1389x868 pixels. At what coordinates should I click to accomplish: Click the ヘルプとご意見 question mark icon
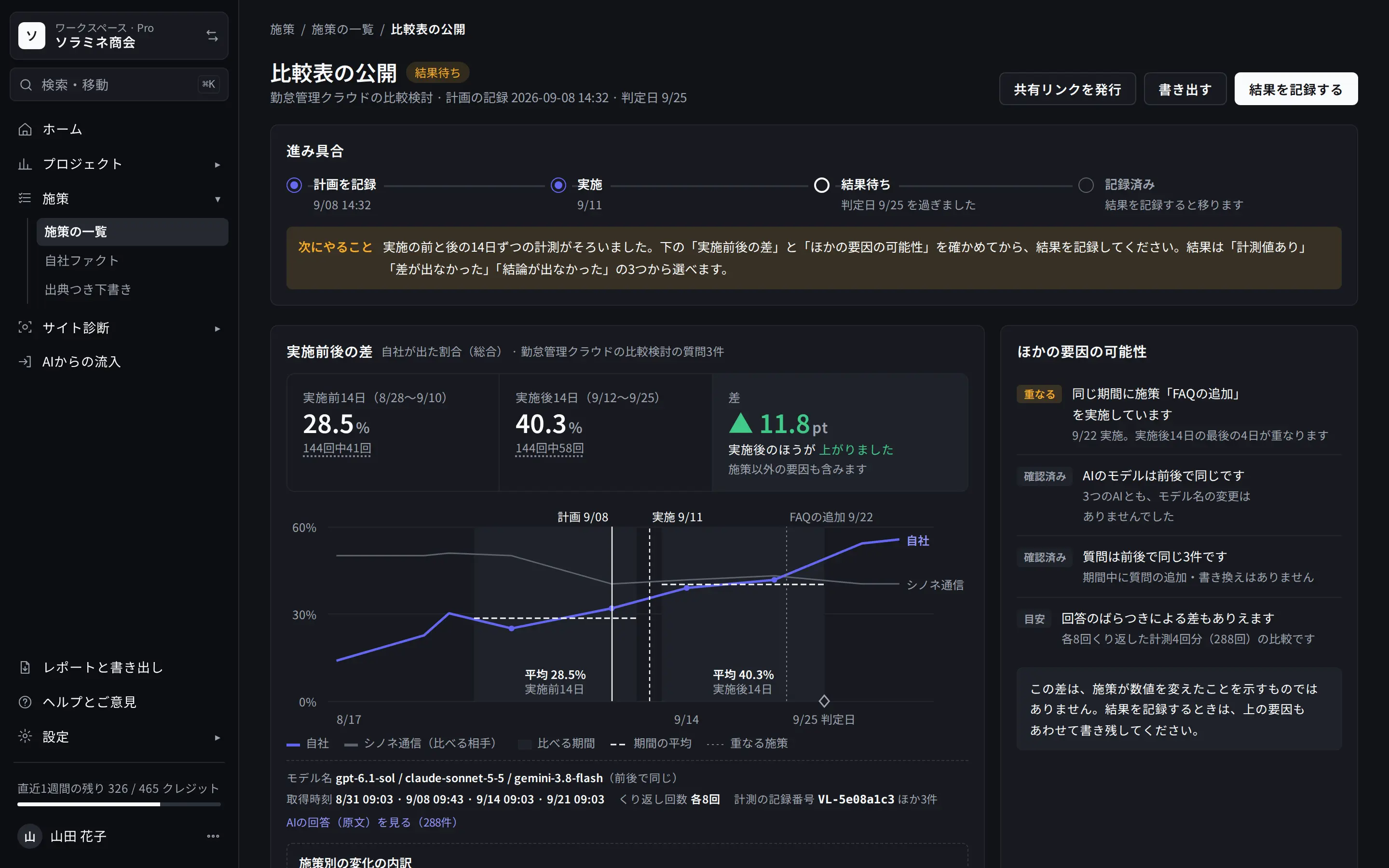(25, 702)
